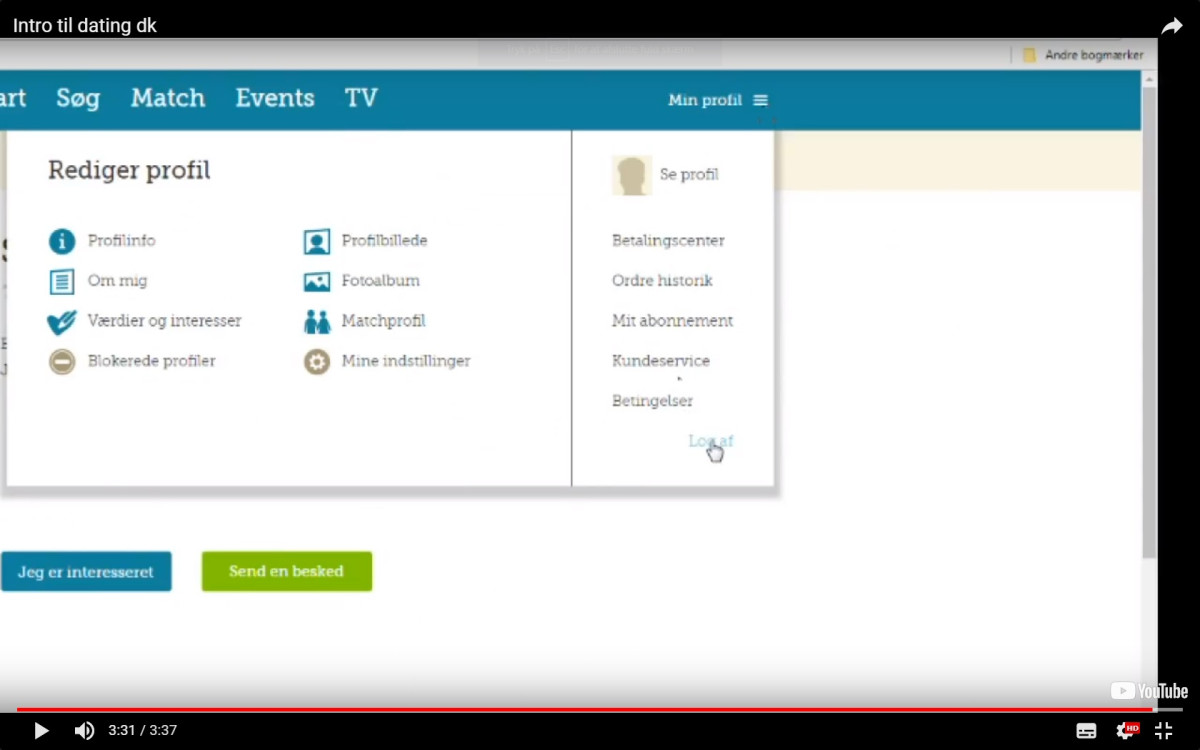The image size is (1200, 750).
Task: Click the video title Intro til dating dk
Action: [85, 26]
